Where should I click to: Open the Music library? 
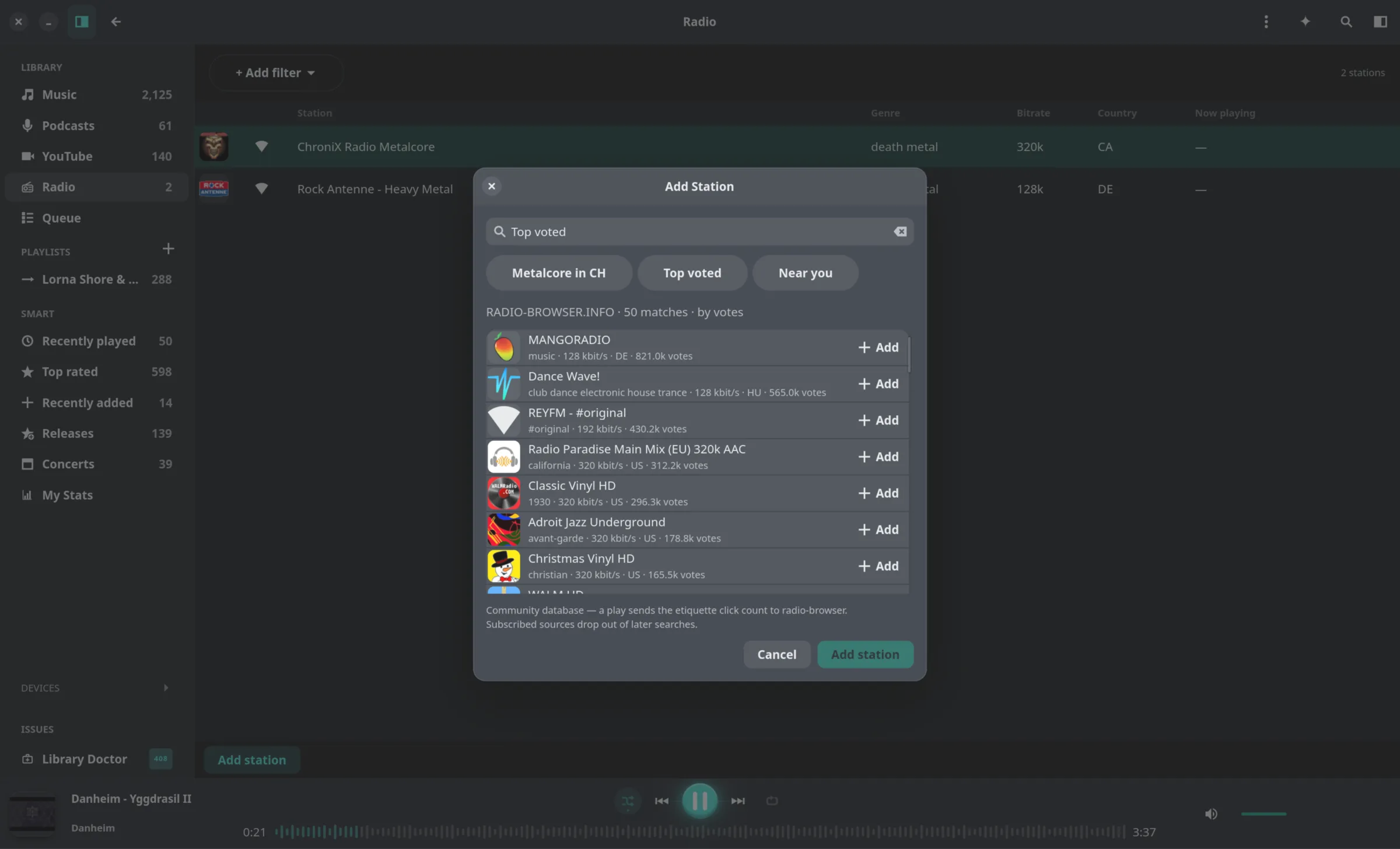97,94
